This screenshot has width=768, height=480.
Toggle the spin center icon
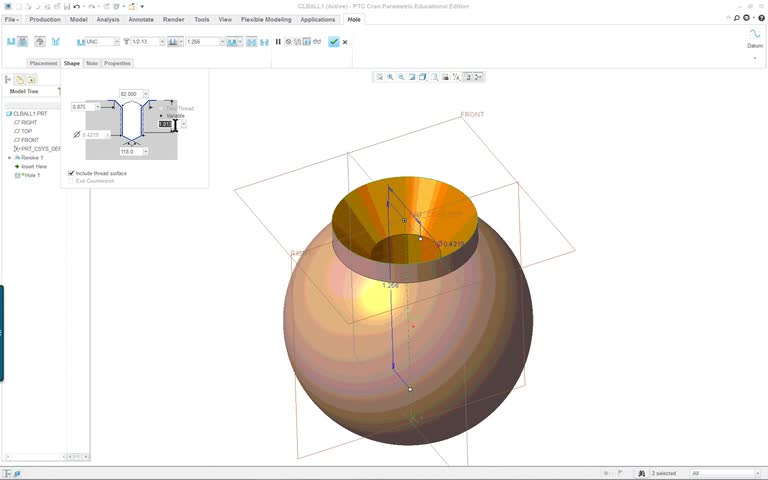click(x=479, y=77)
